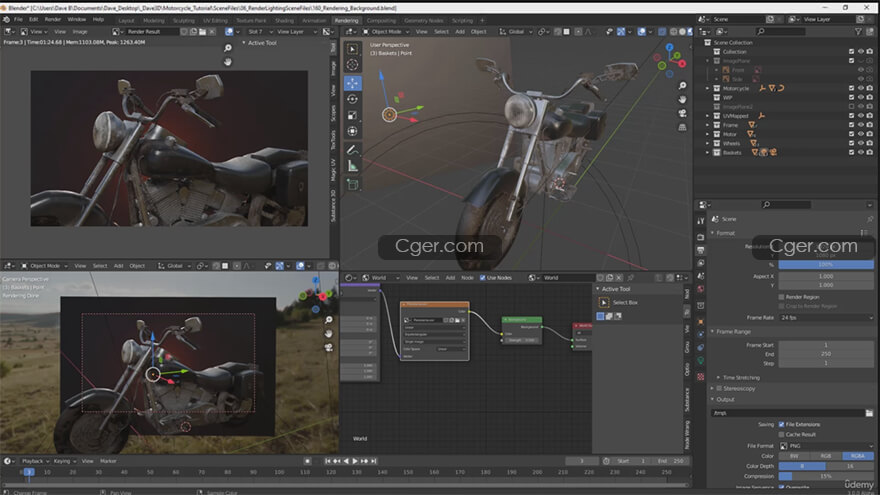Collapse the Output panel
880x495 pixels.
(x=713, y=400)
